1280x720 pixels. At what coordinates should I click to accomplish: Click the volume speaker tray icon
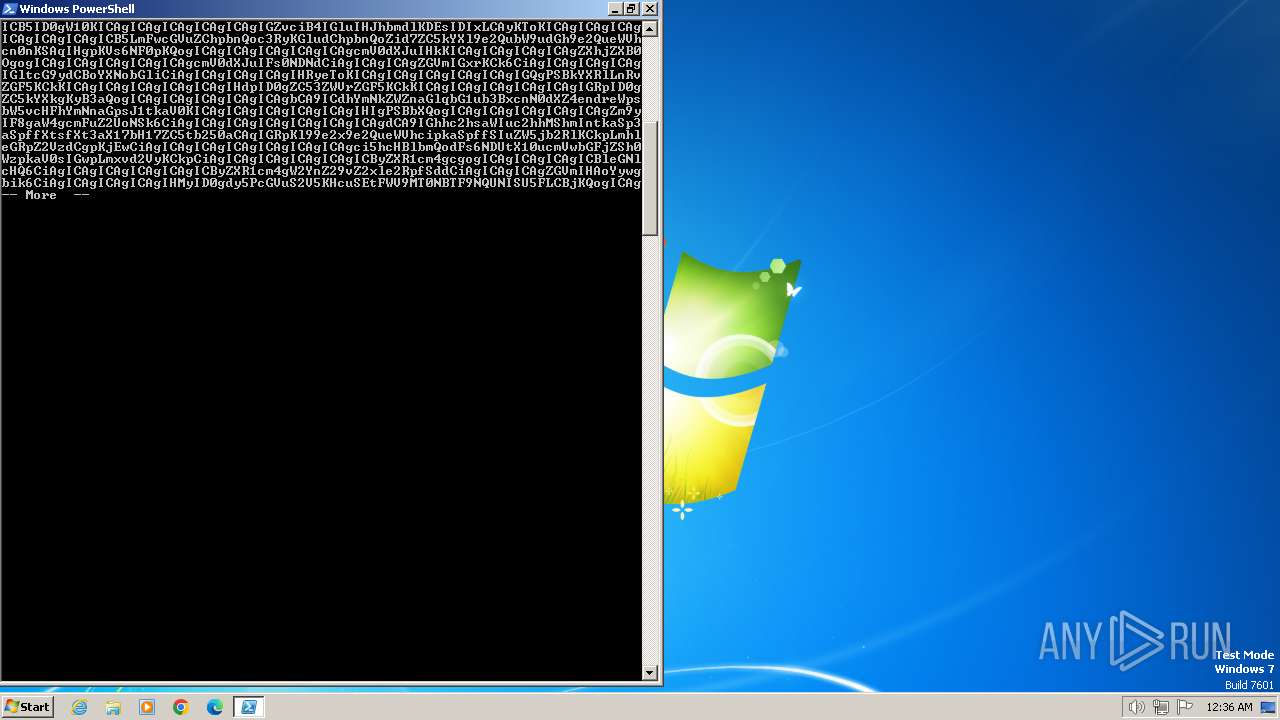click(1136, 707)
